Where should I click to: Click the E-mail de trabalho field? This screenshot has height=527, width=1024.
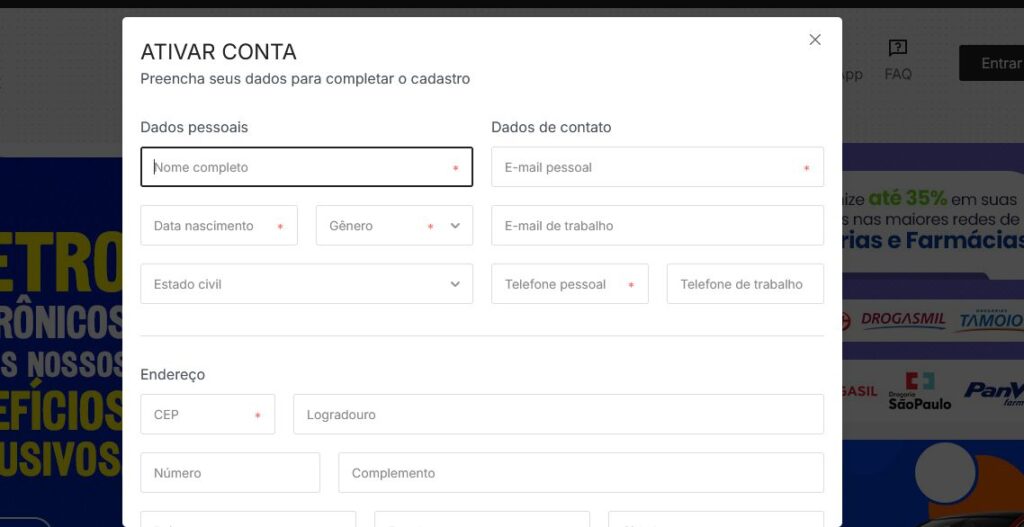(657, 226)
